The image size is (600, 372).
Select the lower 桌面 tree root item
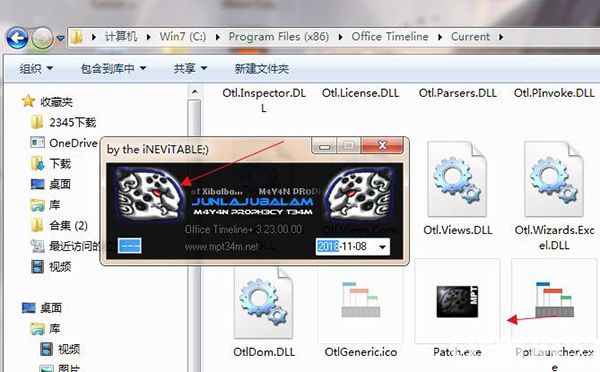tap(42, 308)
